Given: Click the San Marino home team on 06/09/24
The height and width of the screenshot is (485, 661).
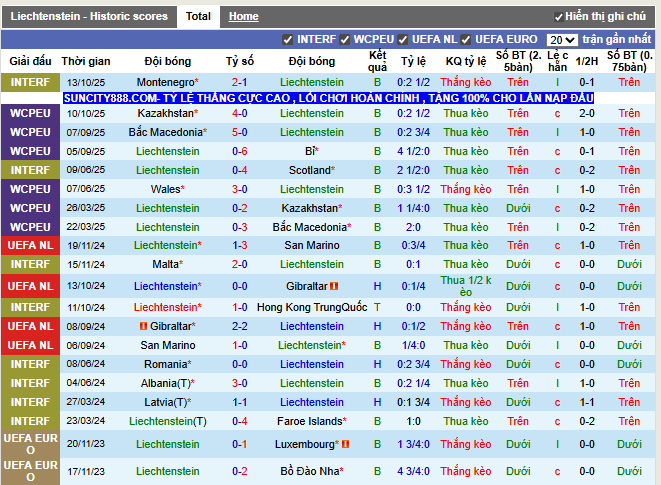Looking at the screenshot, I should [x=168, y=345].
